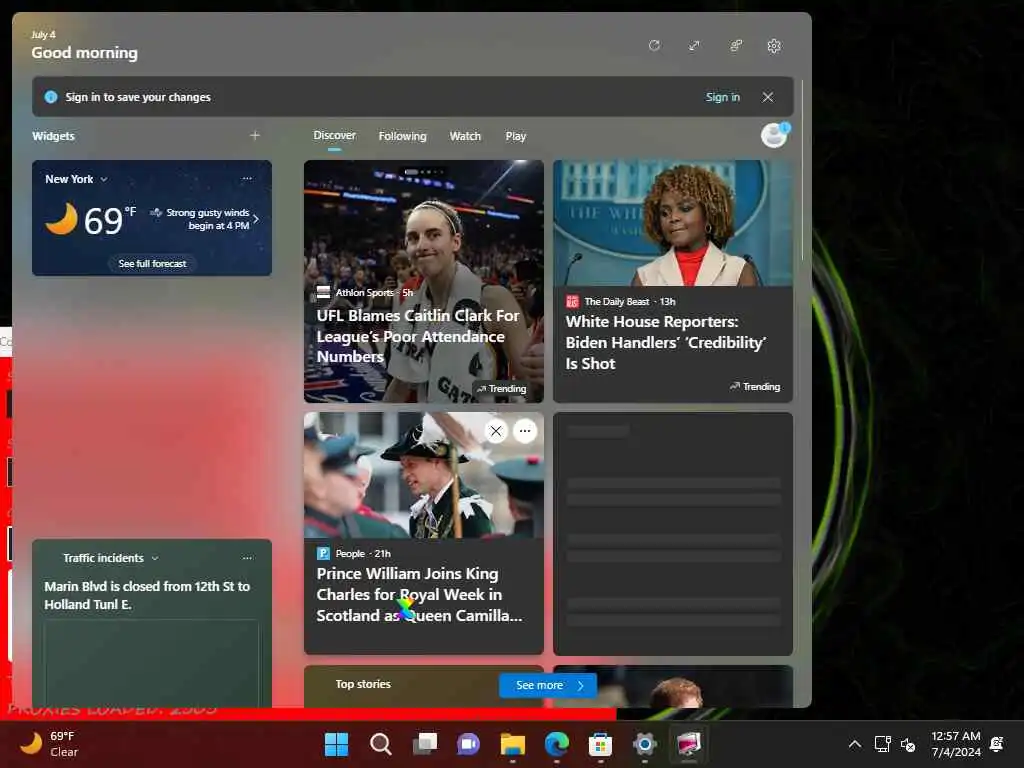This screenshot has height=768, width=1024.
Task: Click the widgets board vertical scrollbar
Action: tap(803, 170)
